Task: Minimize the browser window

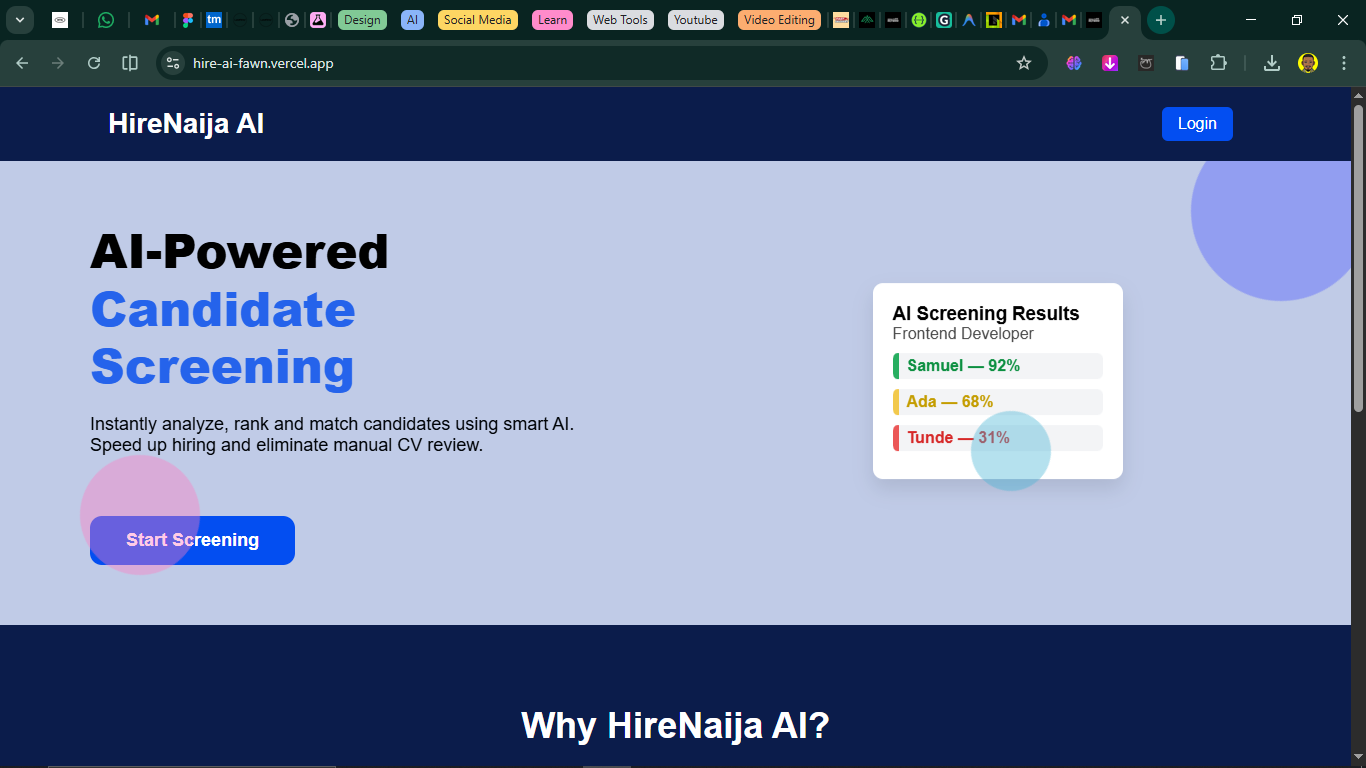Action: click(x=1251, y=20)
